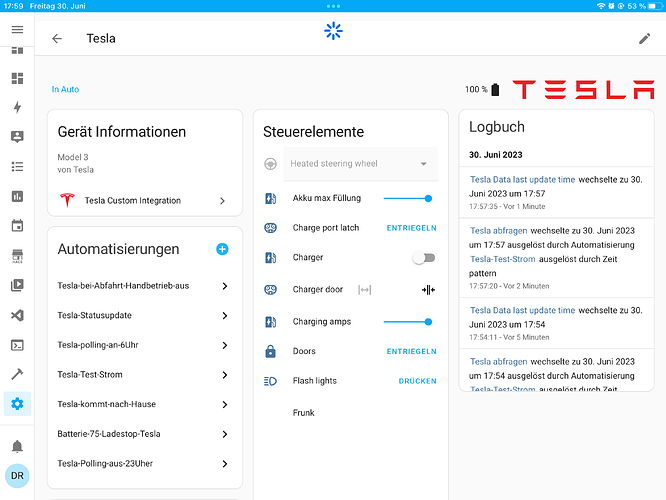Click the steering wheel icon
666x500 pixels.
(271, 164)
